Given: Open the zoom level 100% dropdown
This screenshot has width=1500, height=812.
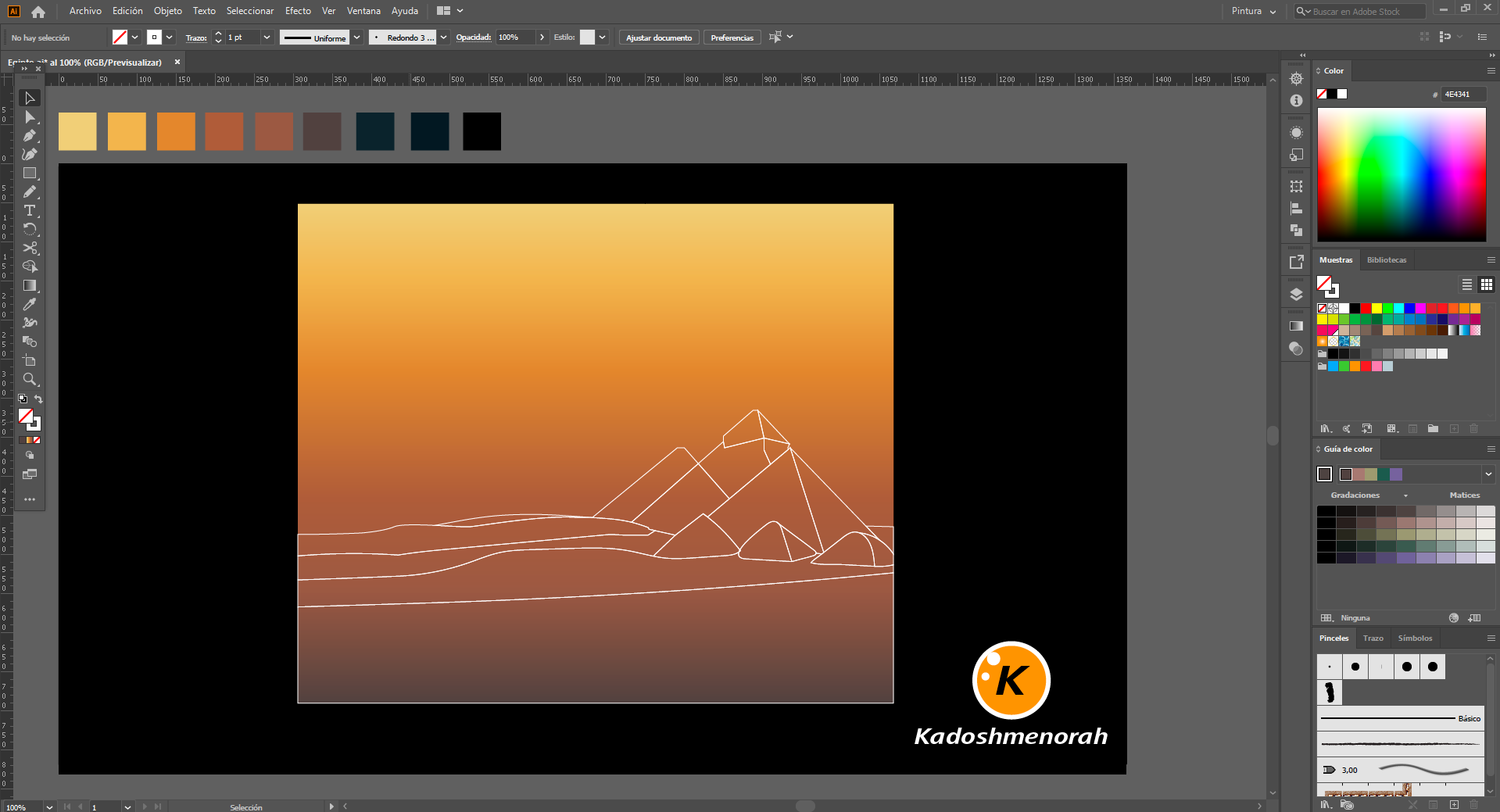Looking at the screenshot, I should click(x=49, y=807).
